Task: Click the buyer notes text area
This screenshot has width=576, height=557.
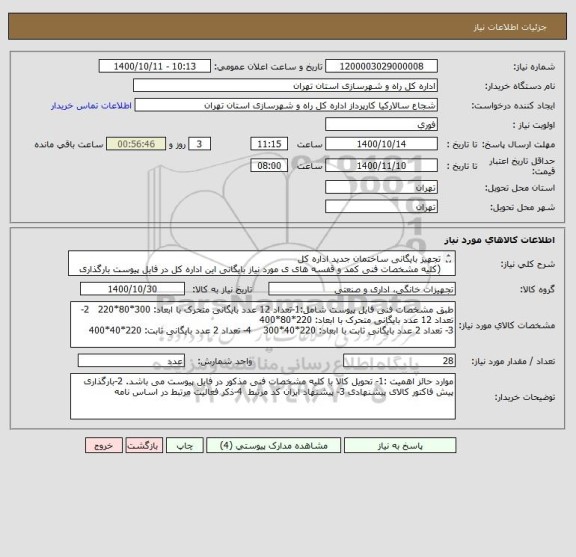Action: click(263, 396)
